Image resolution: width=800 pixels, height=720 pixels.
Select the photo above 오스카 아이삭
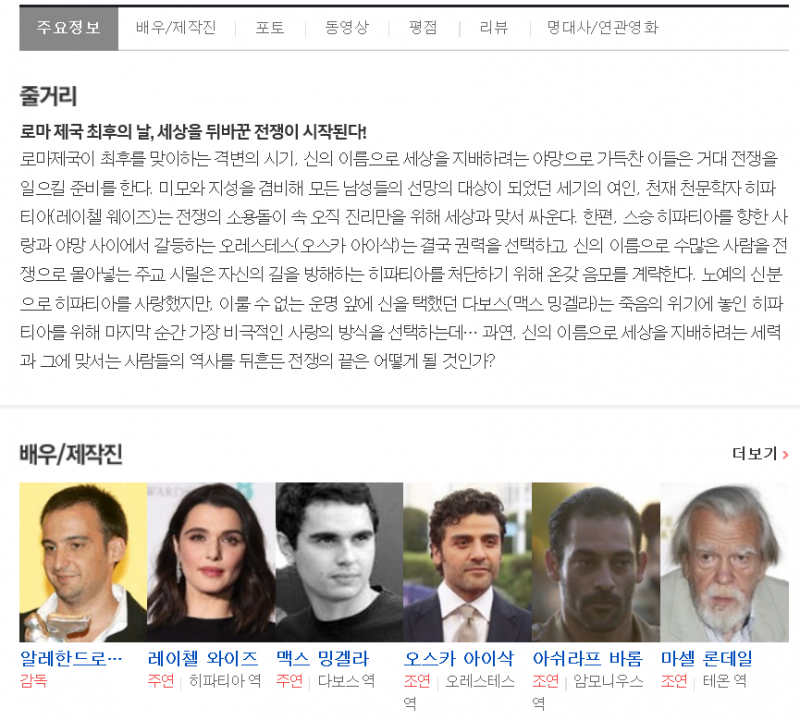(x=467, y=562)
